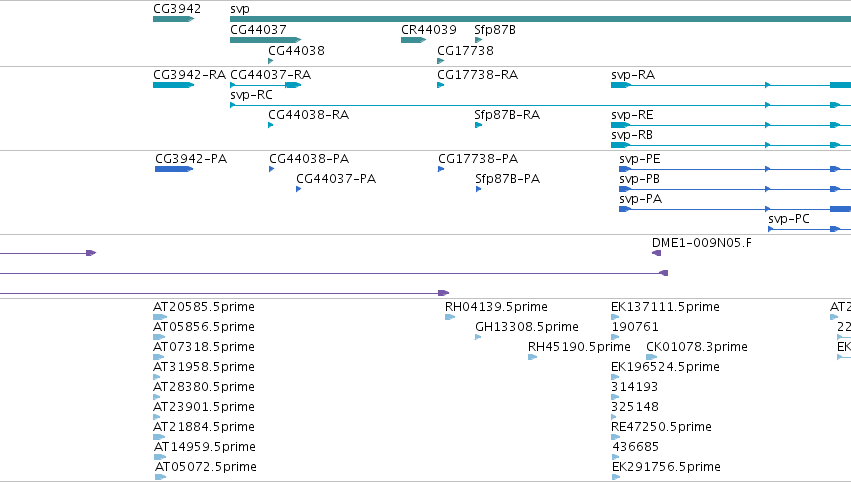Click the CK01078.3prime EST feature
The image size is (851, 482).
point(652,357)
